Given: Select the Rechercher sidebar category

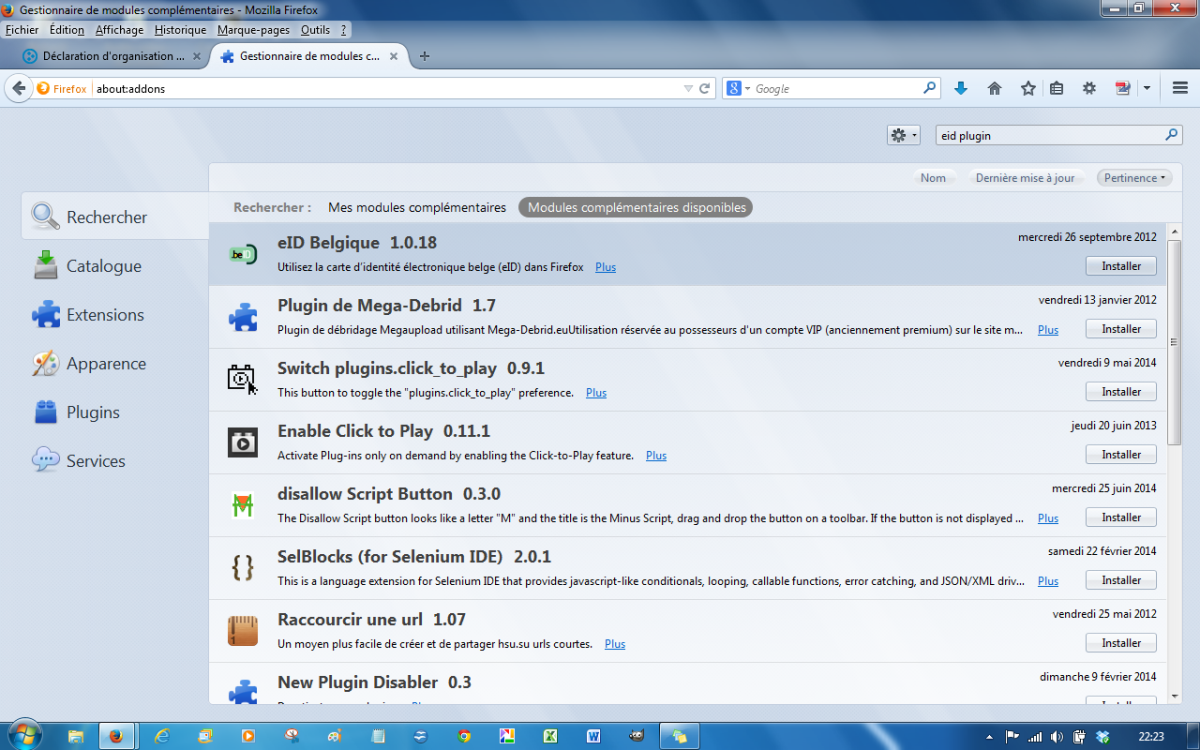Looking at the screenshot, I should click(x=115, y=217).
